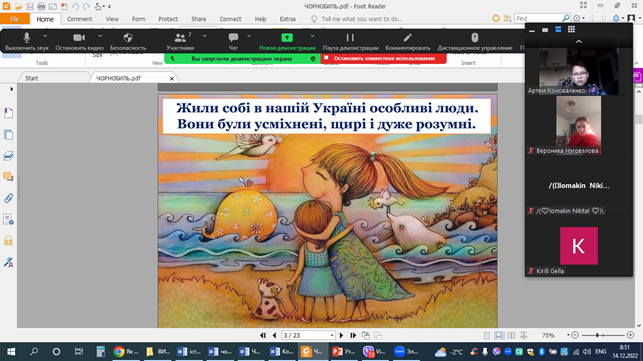
Task: Open the Zoom chat icon
Action: (233, 38)
